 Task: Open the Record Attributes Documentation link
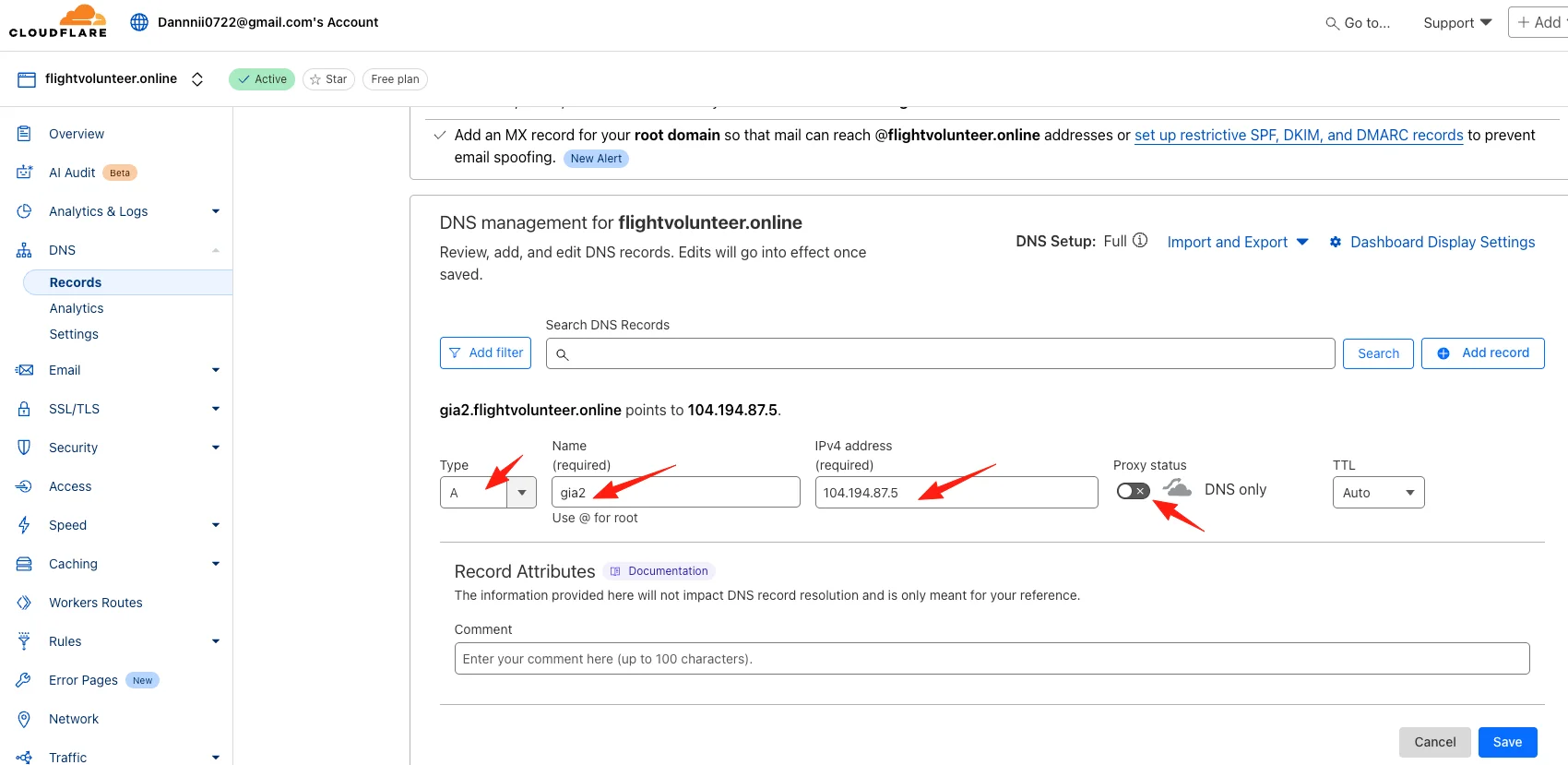(x=659, y=571)
